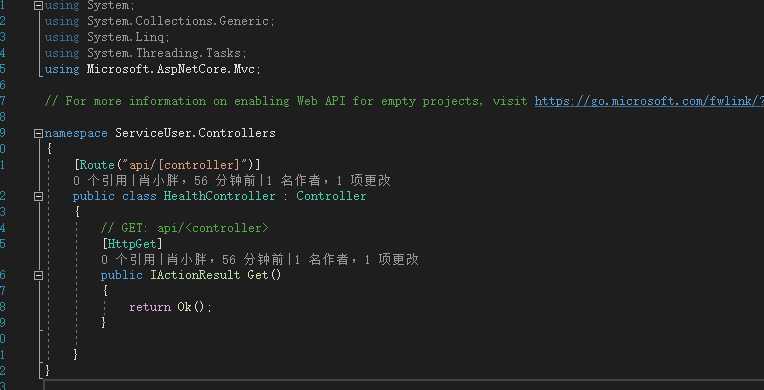
Task: Collapse the HealthController class block
Action: click(x=38, y=196)
